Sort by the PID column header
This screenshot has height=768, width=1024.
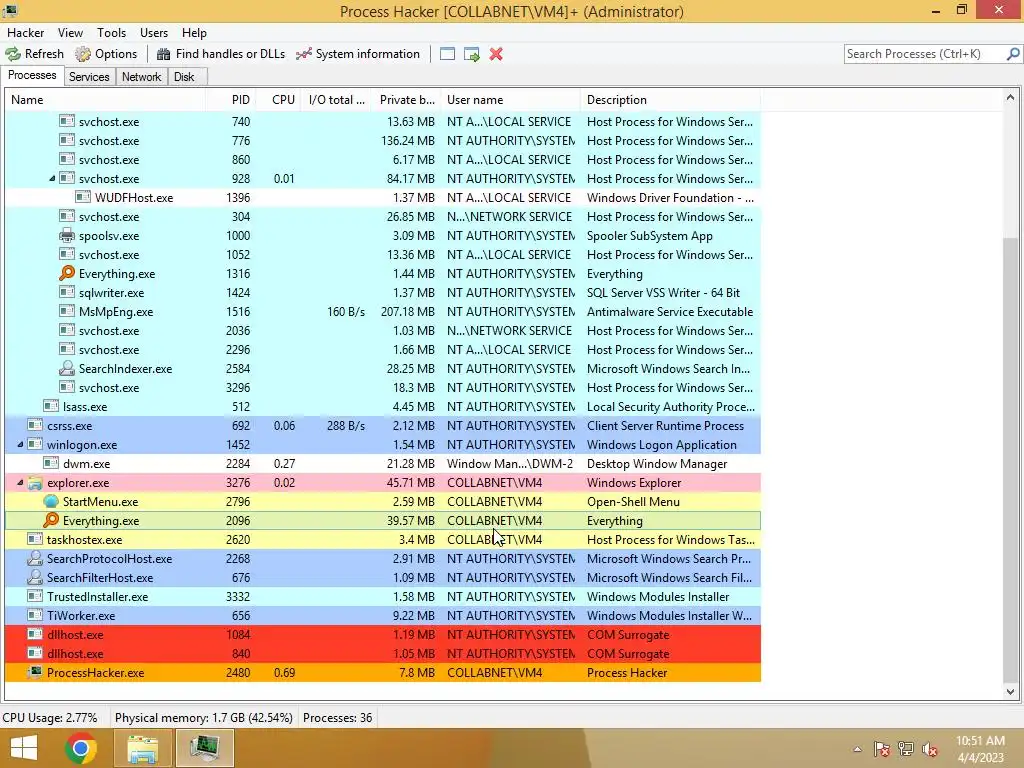click(230, 100)
